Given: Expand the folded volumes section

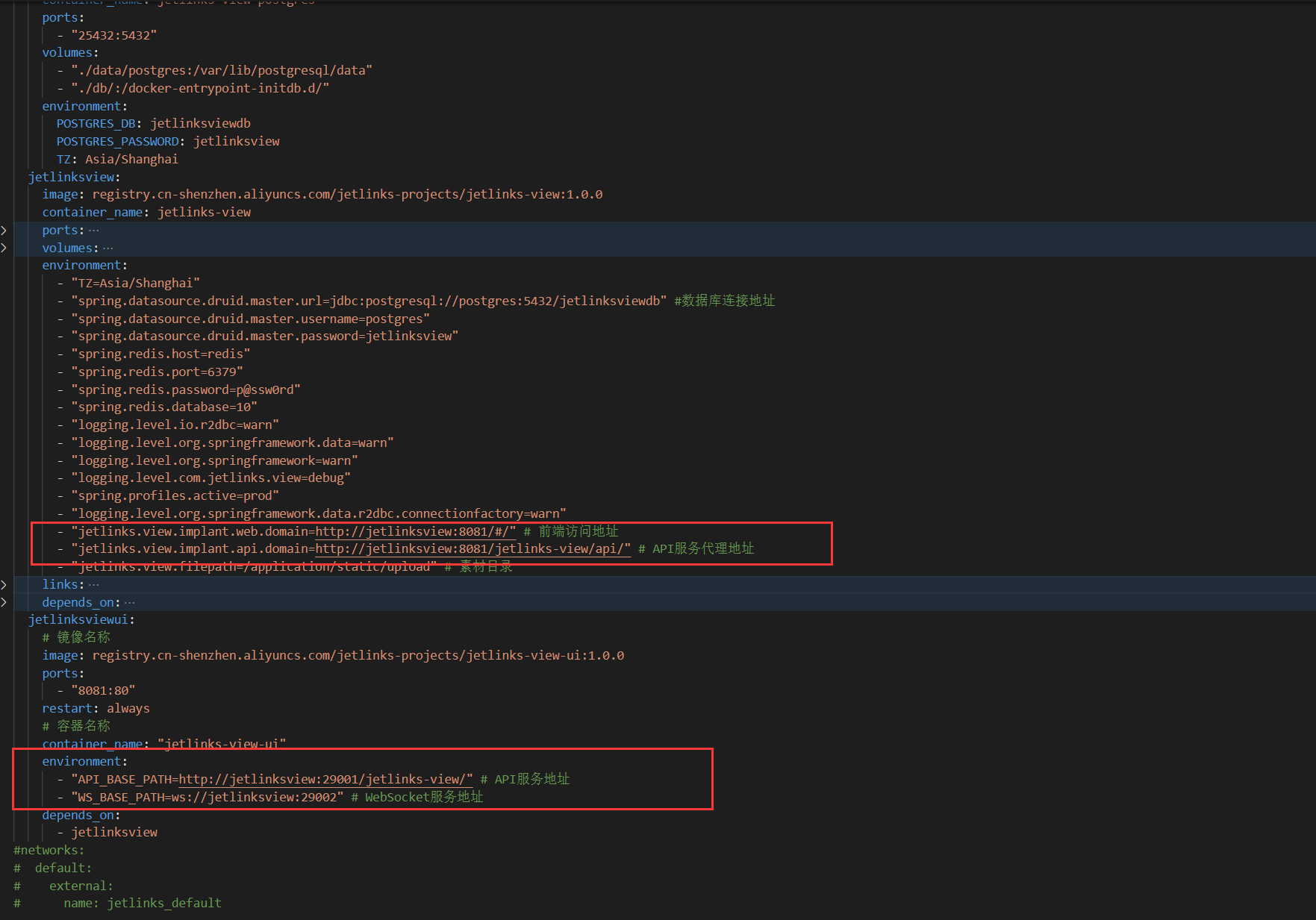Looking at the screenshot, I should (x=4, y=248).
